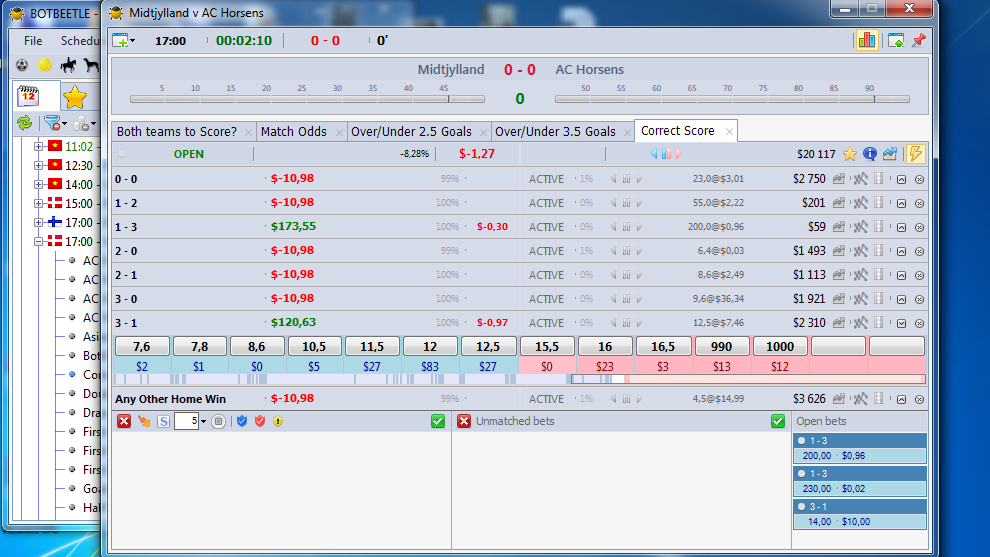Image resolution: width=990 pixels, height=557 pixels.
Task: Open trading tools icon for 0 - 0
Action: [860, 179]
